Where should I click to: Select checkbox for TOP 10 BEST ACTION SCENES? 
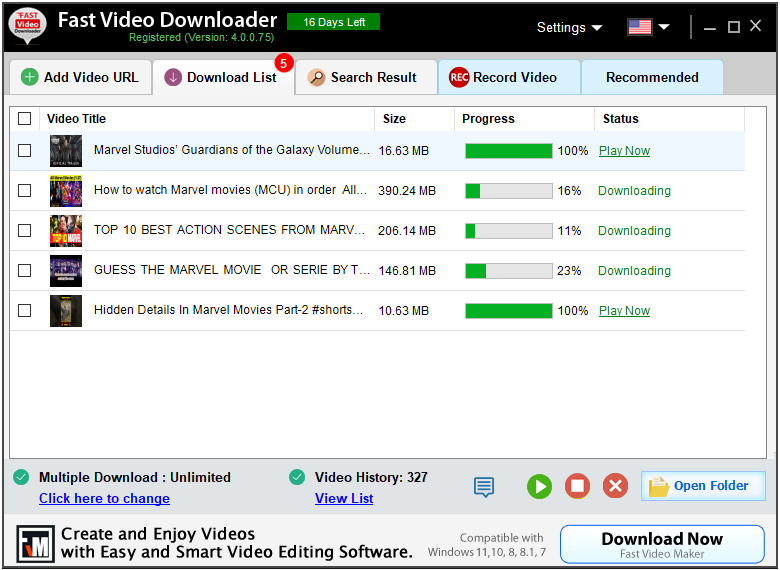point(25,231)
